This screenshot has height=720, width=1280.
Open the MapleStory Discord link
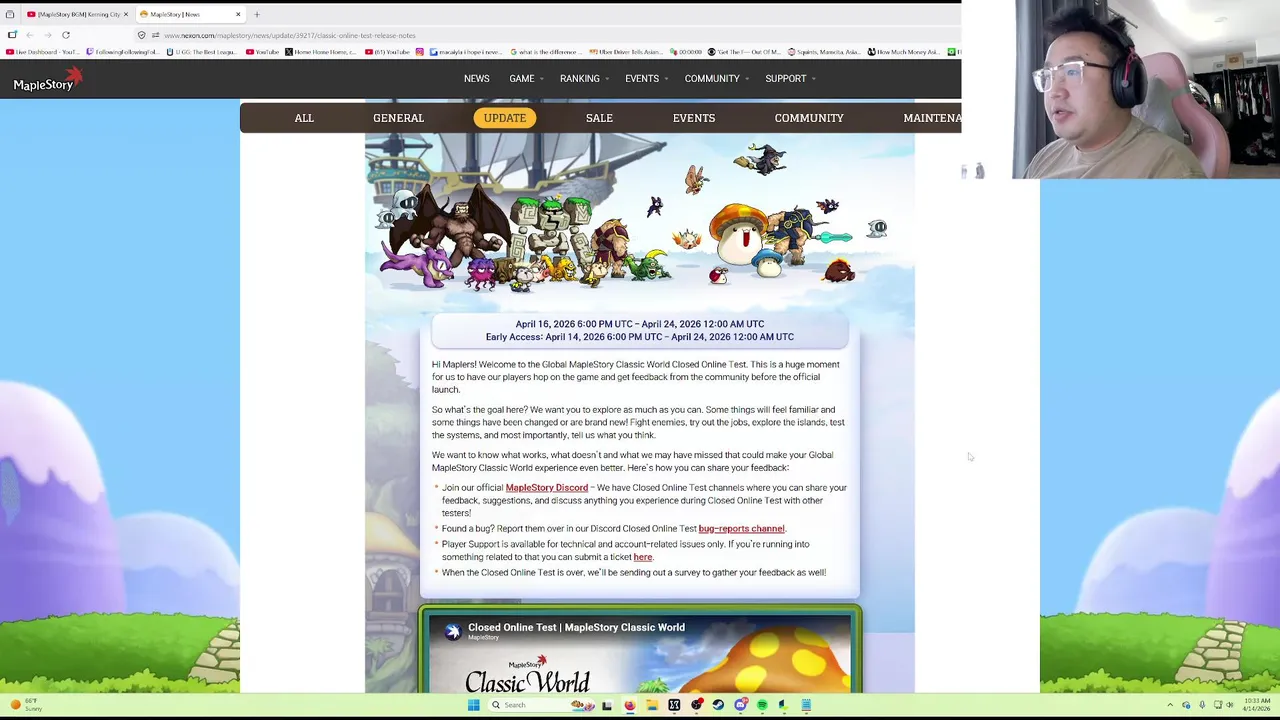(x=547, y=488)
